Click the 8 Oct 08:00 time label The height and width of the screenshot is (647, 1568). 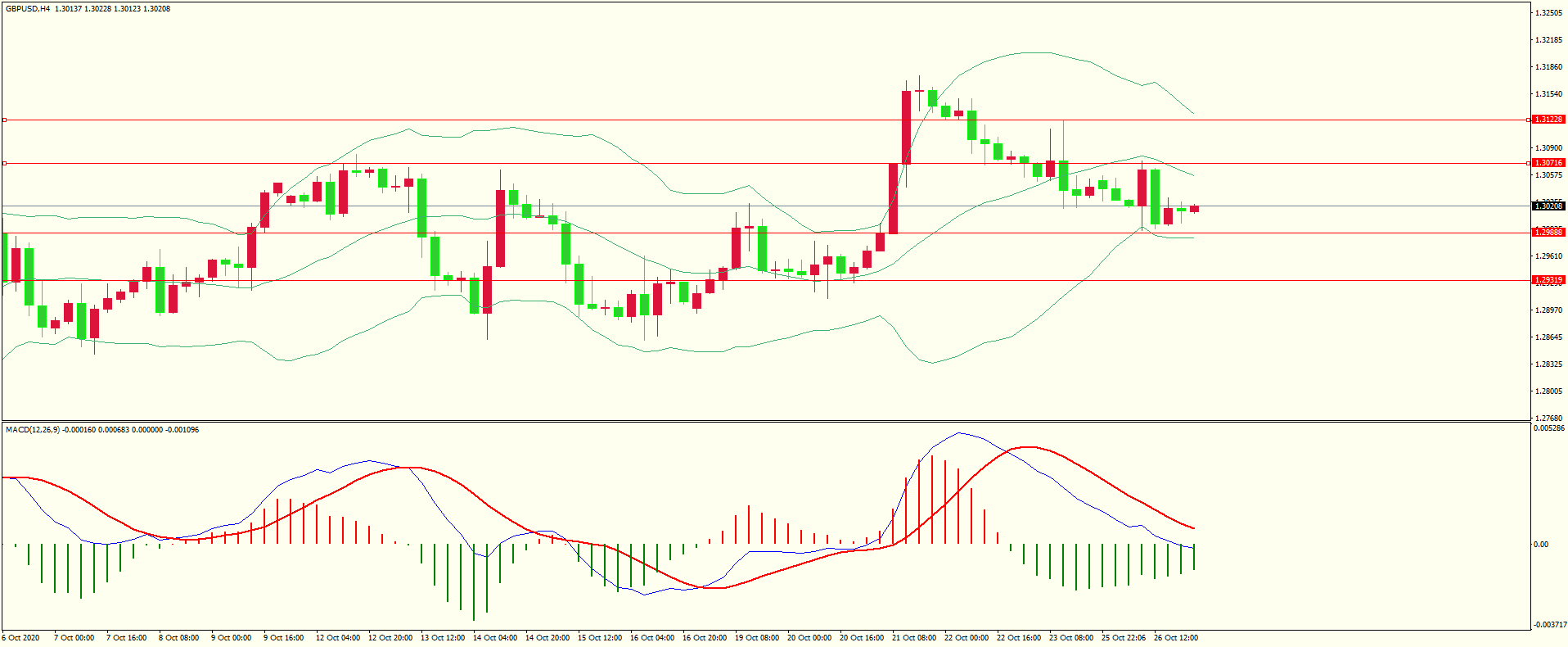(x=179, y=638)
